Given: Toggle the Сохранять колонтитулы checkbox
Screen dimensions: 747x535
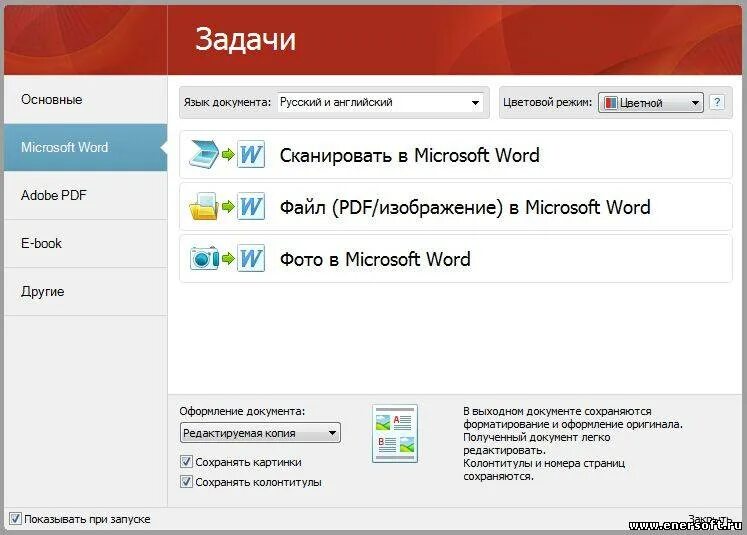Looking at the screenshot, I should [186, 482].
